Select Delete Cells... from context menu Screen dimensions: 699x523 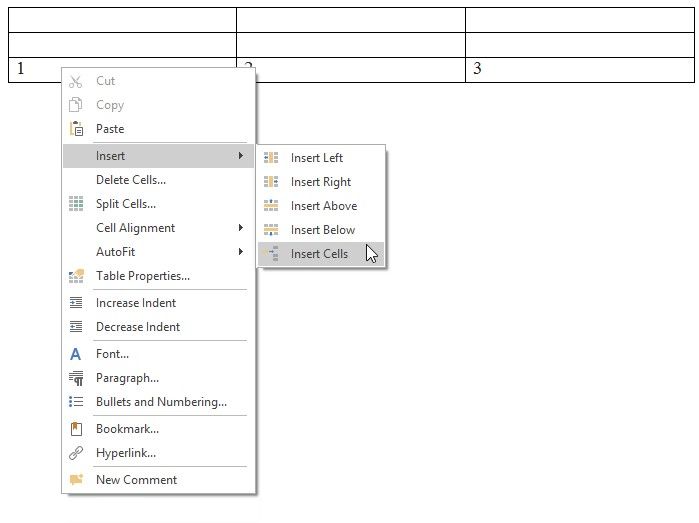click(131, 180)
